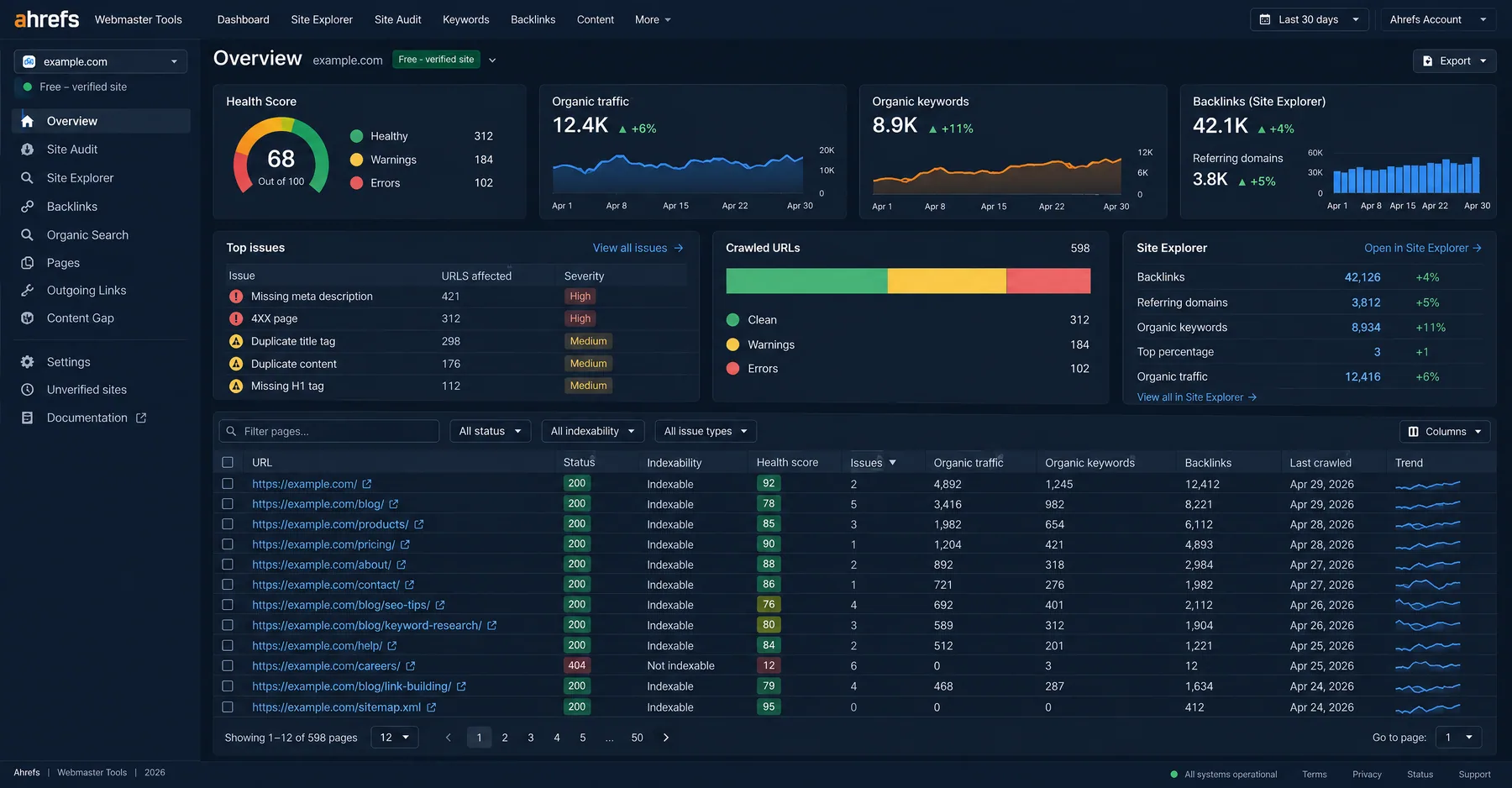The width and height of the screenshot is (1512, 788).
Task: Check the box for https://example.com/ row
Action: 228,484
